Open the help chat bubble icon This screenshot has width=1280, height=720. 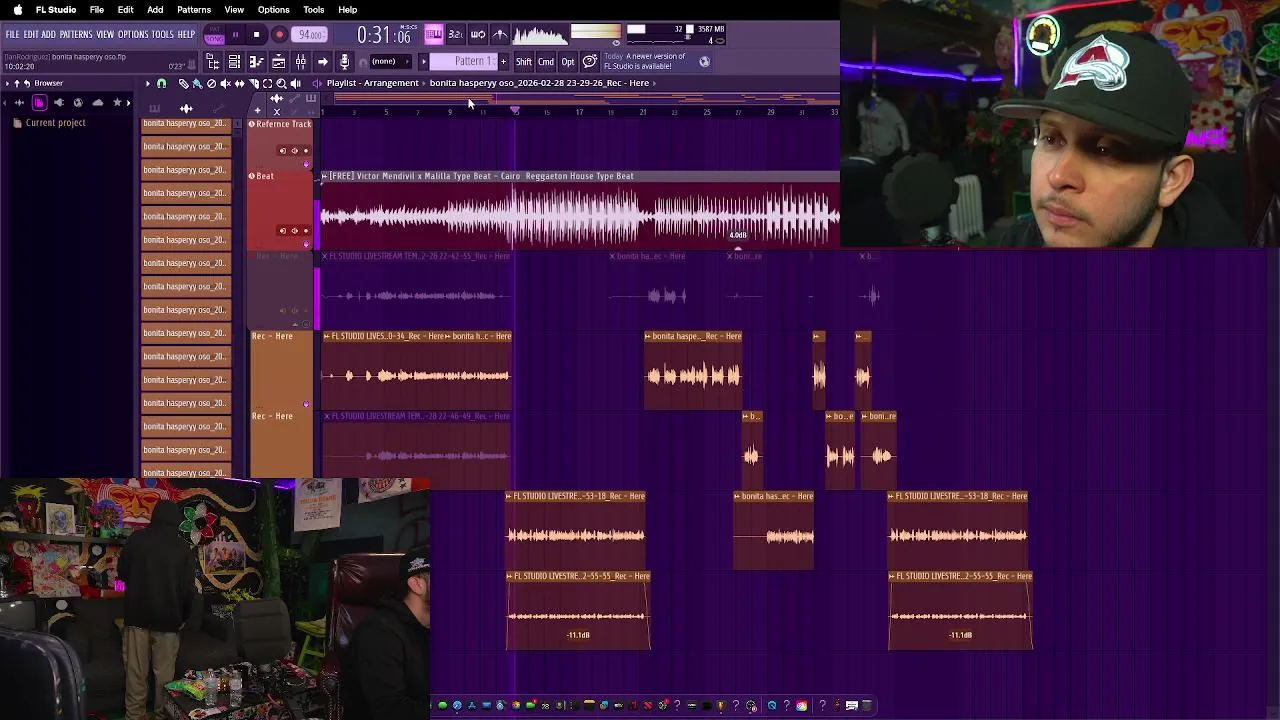point(592,62)
